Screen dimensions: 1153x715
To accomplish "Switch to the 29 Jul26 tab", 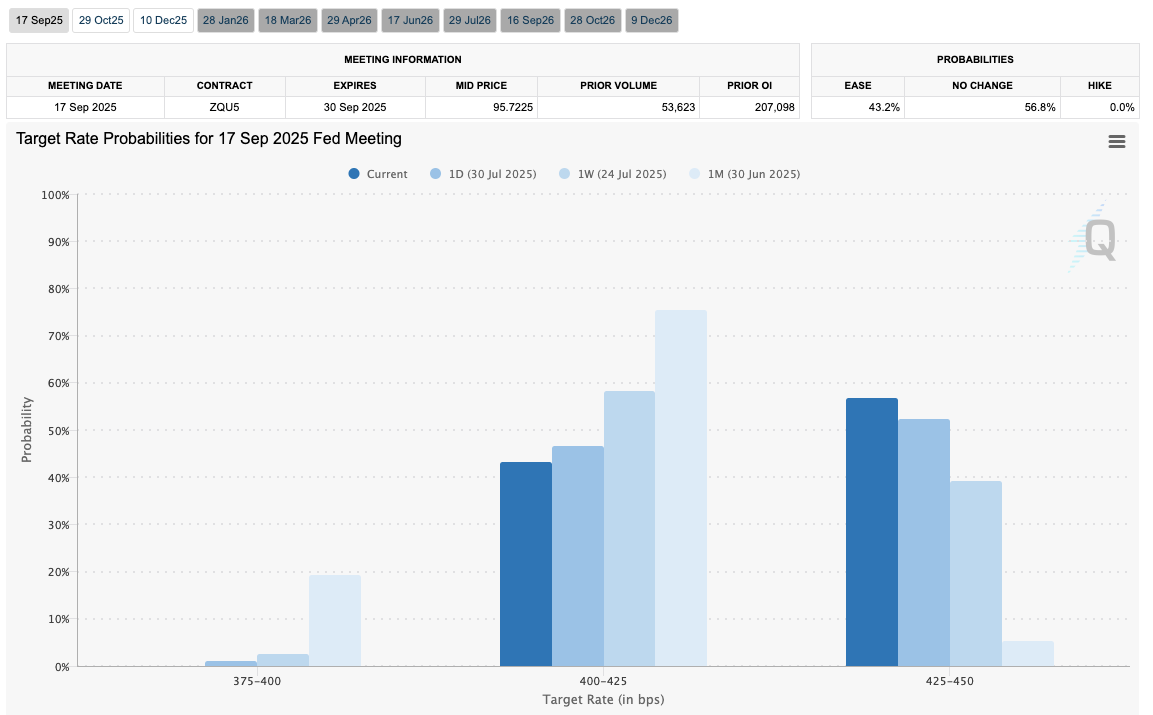I will pyautogui.click(x=470, y=20).
